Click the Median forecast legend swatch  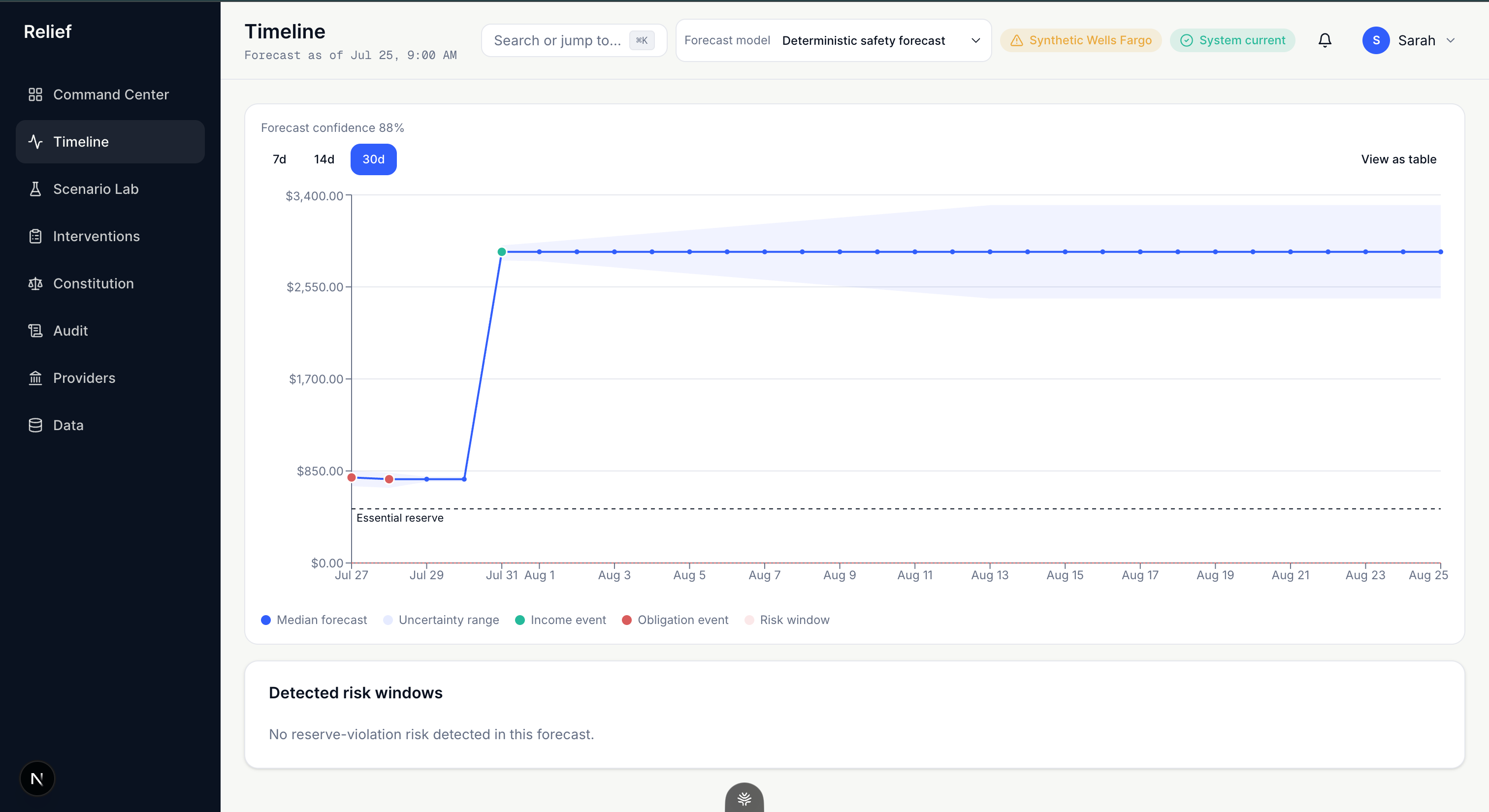266,620
